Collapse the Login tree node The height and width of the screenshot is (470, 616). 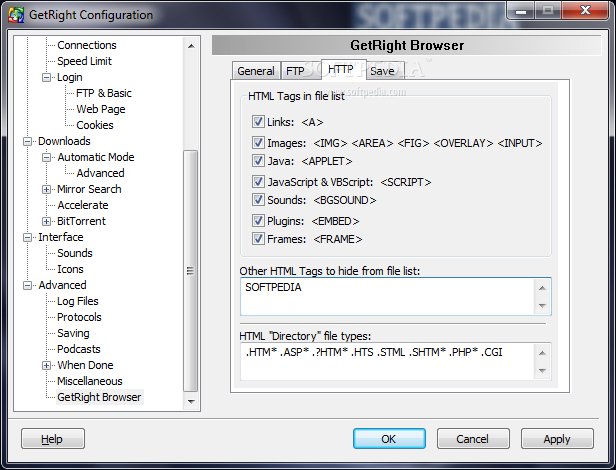click(x=46, y=77)
